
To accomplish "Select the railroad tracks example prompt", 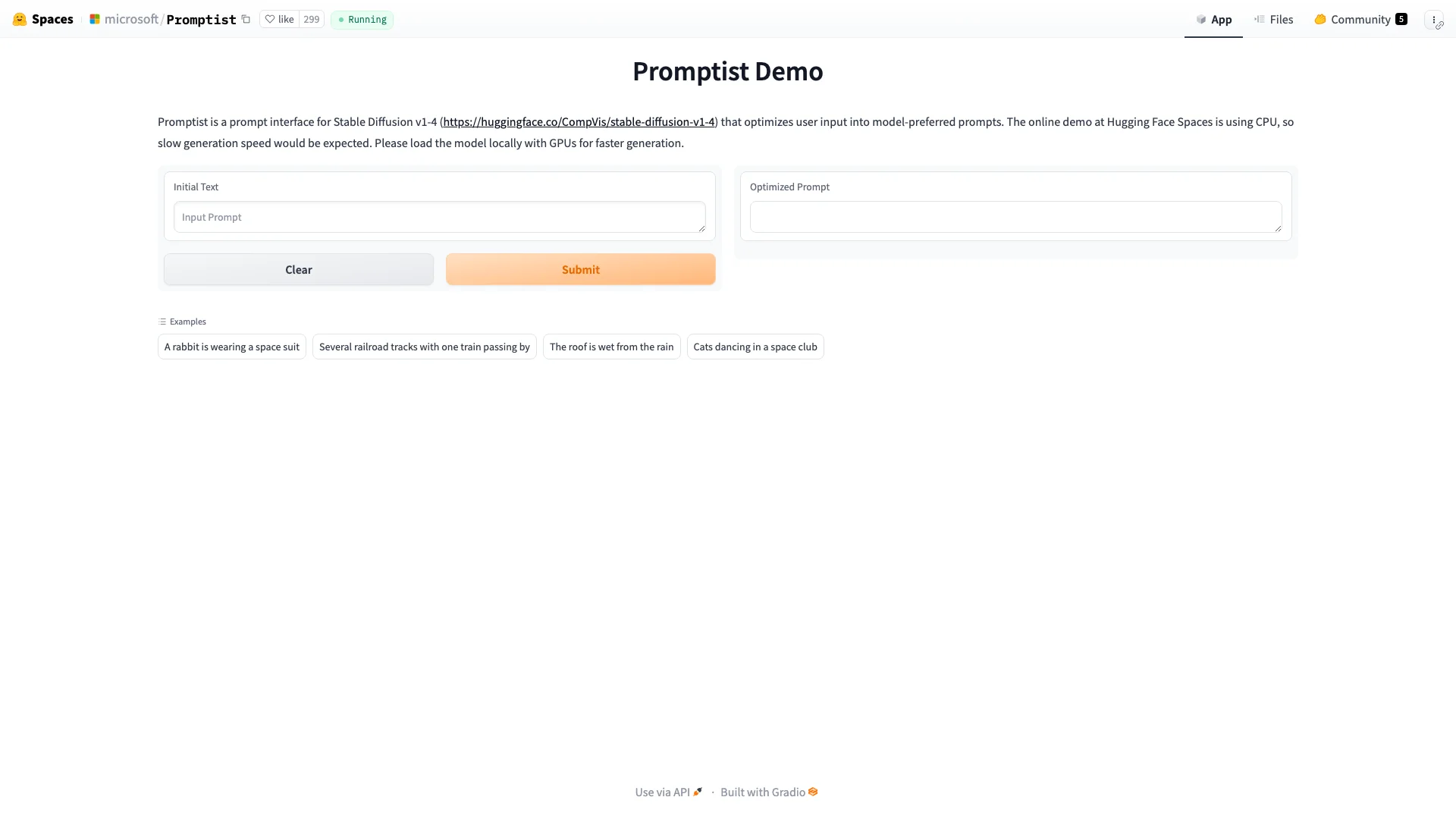I will tap(425, 346).
